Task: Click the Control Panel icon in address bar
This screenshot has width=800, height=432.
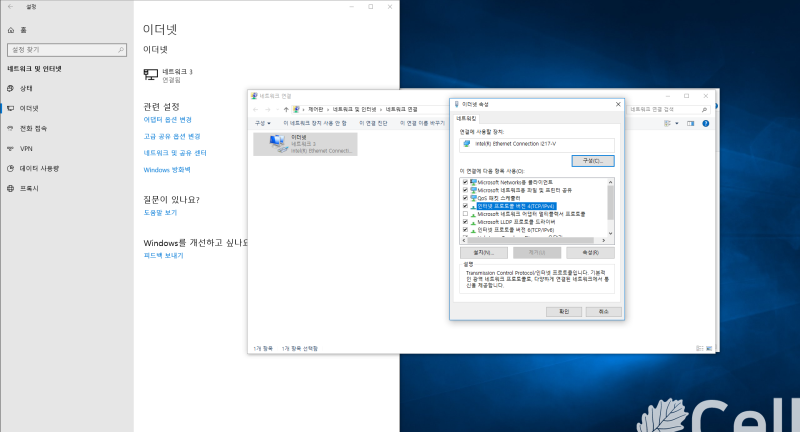Action: pyautogui.click(x=296, y=109)
